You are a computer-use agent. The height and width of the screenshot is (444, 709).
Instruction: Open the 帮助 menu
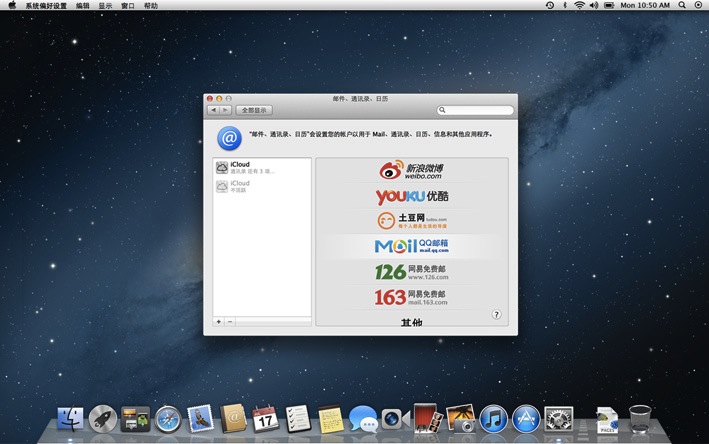(x=151, y=5)
